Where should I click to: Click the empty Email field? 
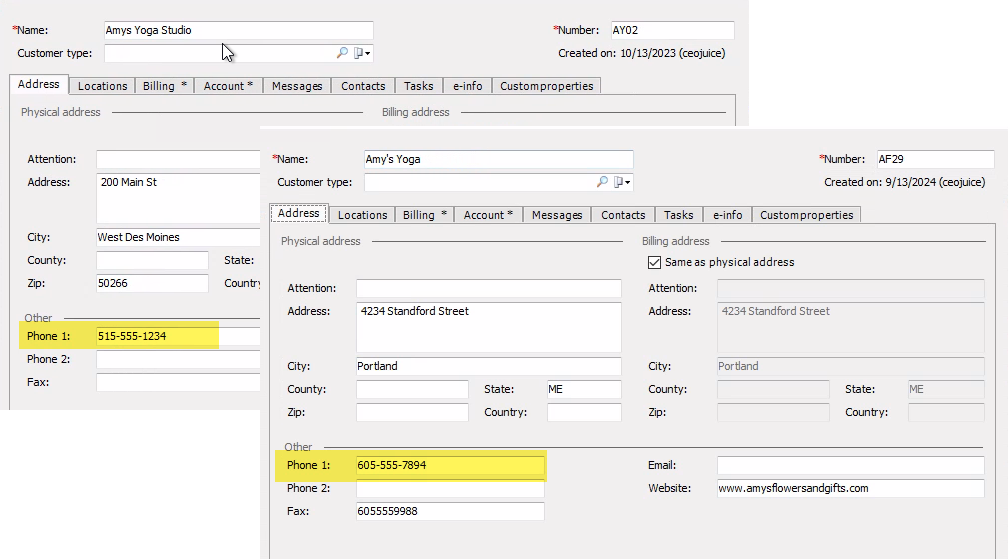point(850,465)
